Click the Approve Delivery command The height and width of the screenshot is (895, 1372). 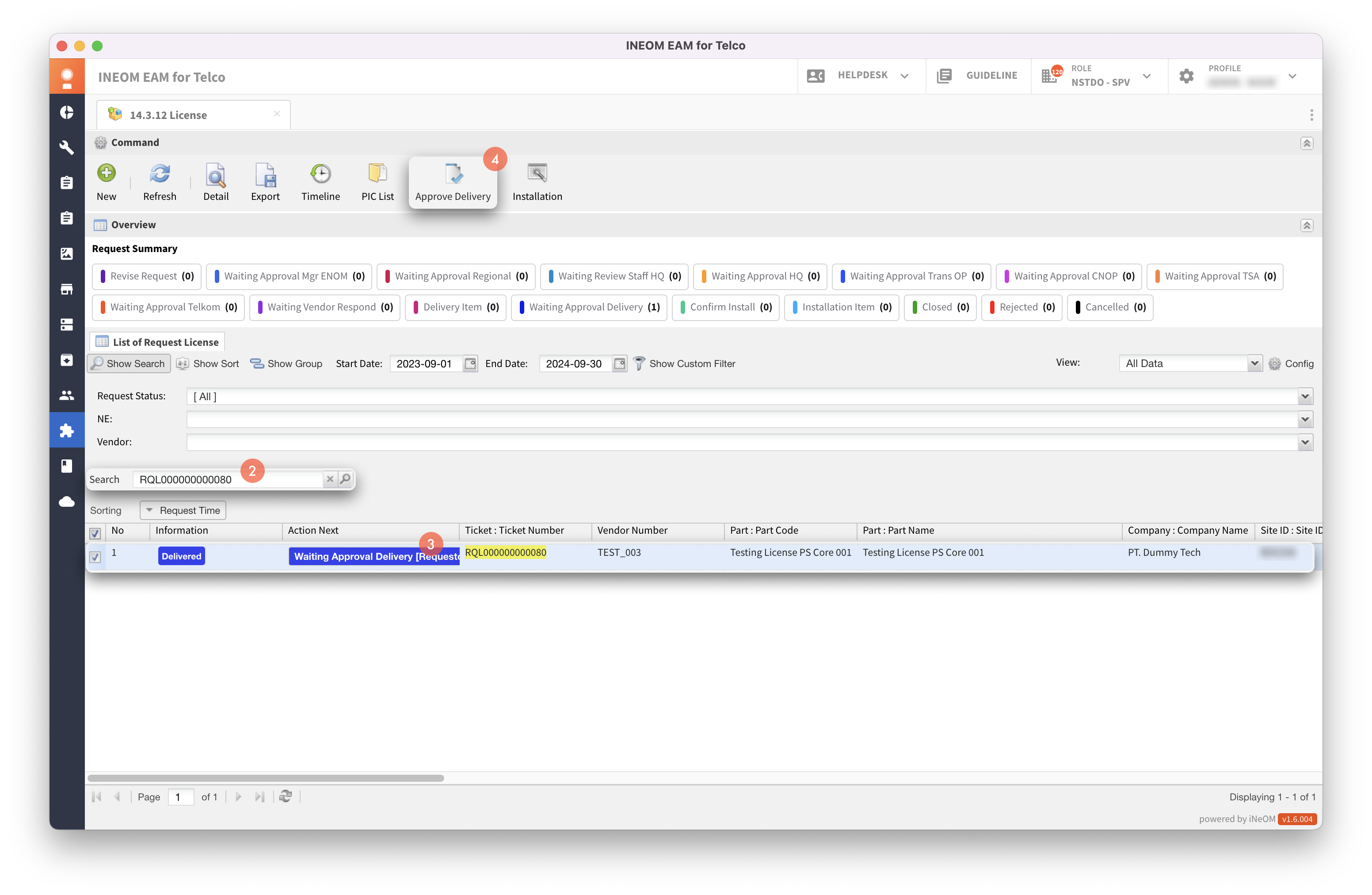[453, 182]
